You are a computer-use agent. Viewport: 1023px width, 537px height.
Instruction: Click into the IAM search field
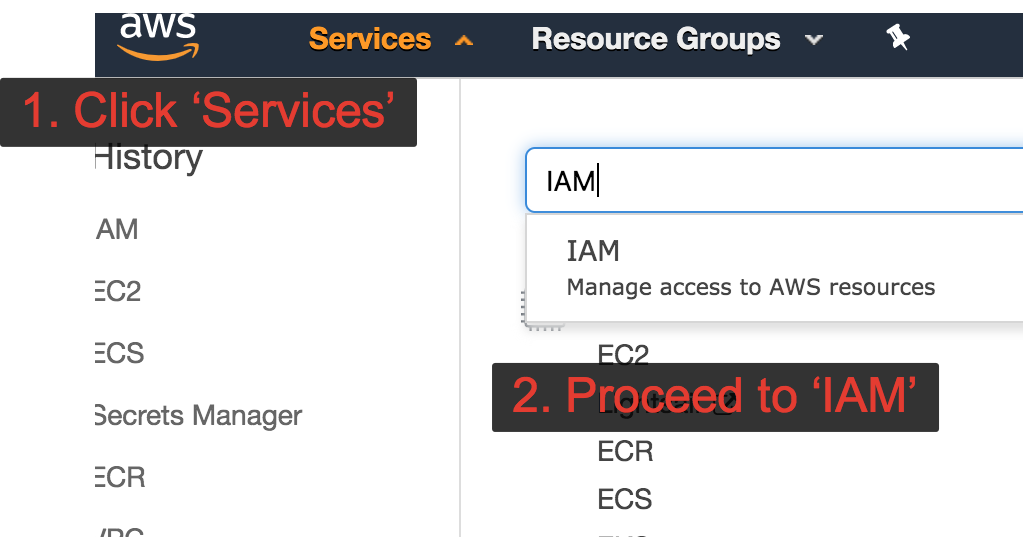(x=774, y=180)
